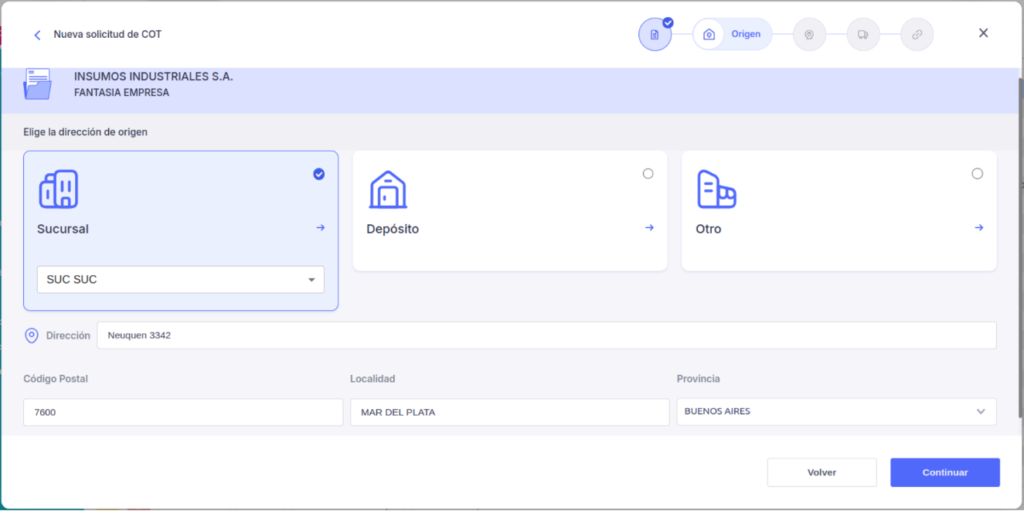Open the completed document step in progress bar
The width and height of the screenshot is (1024, 511).
click(654, 35)
